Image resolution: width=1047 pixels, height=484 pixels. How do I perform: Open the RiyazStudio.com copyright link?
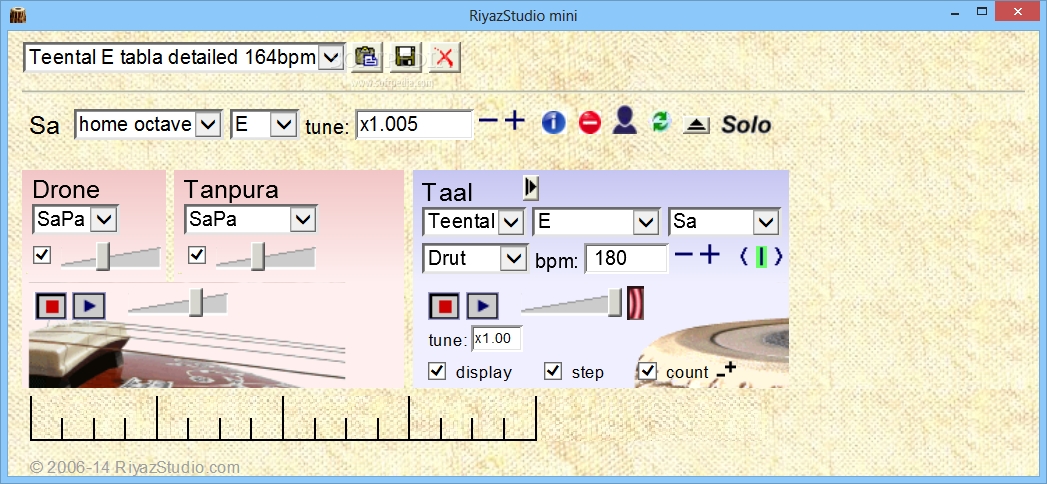[x=135, y=467]
